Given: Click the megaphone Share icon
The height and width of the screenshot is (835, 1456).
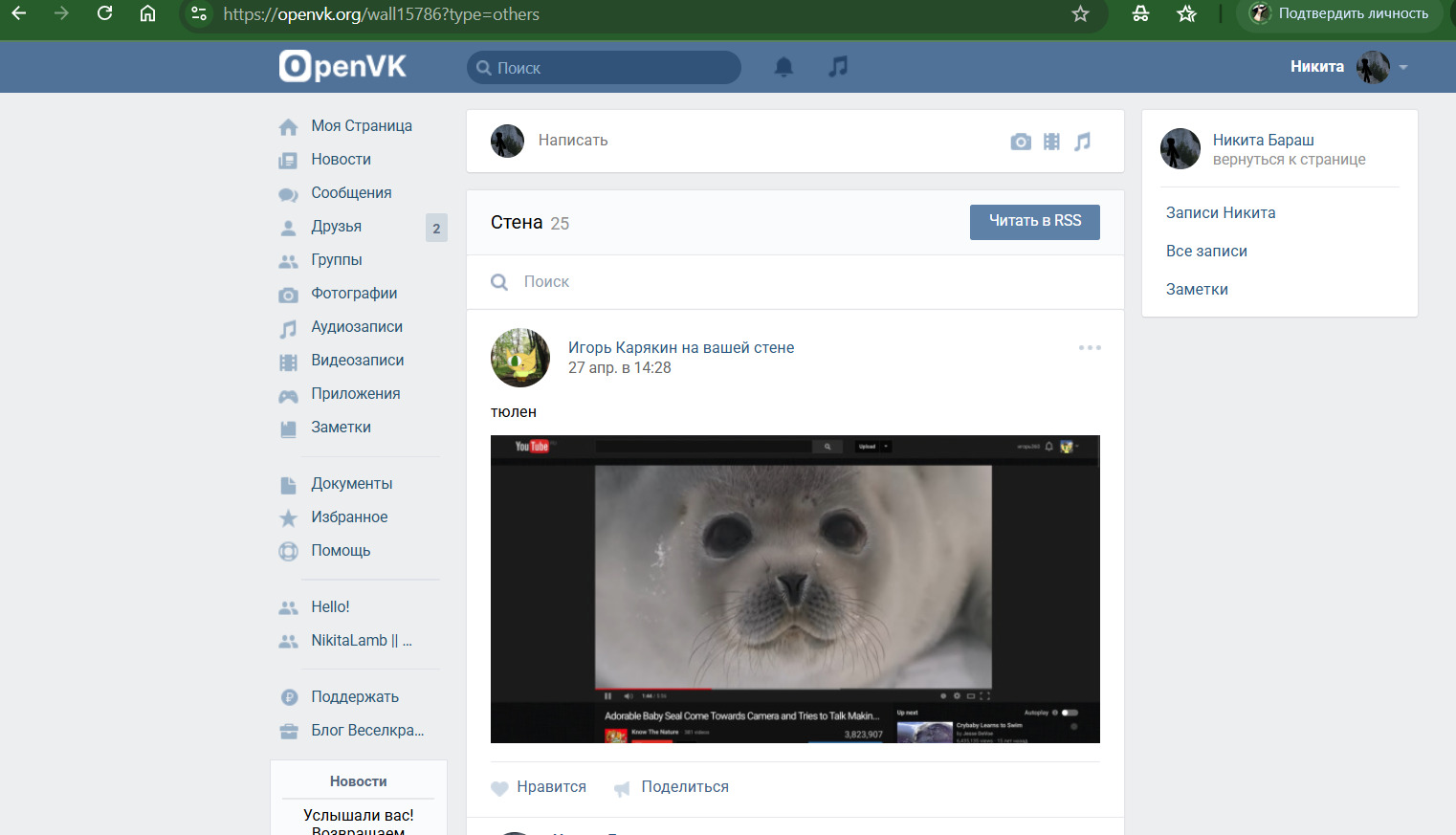Looking at the screenshot, I should [622, 788].
